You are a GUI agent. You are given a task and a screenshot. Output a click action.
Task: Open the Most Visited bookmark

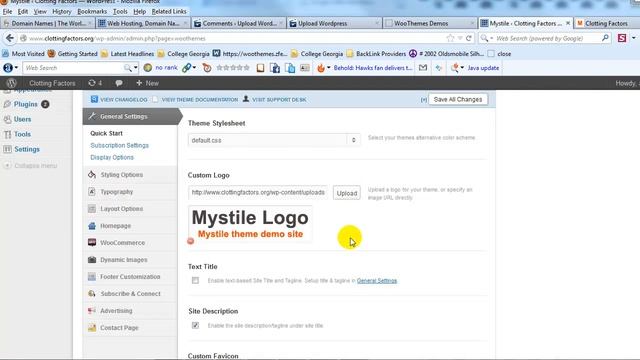[23, 53]
